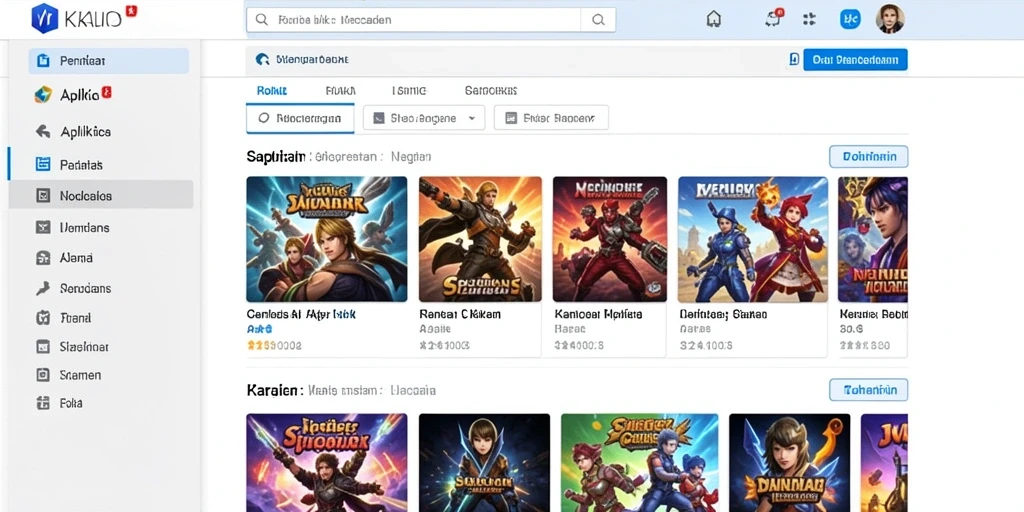Click the wrench icon beside Sanodans

pyautogui.click(x=42, y=288)
